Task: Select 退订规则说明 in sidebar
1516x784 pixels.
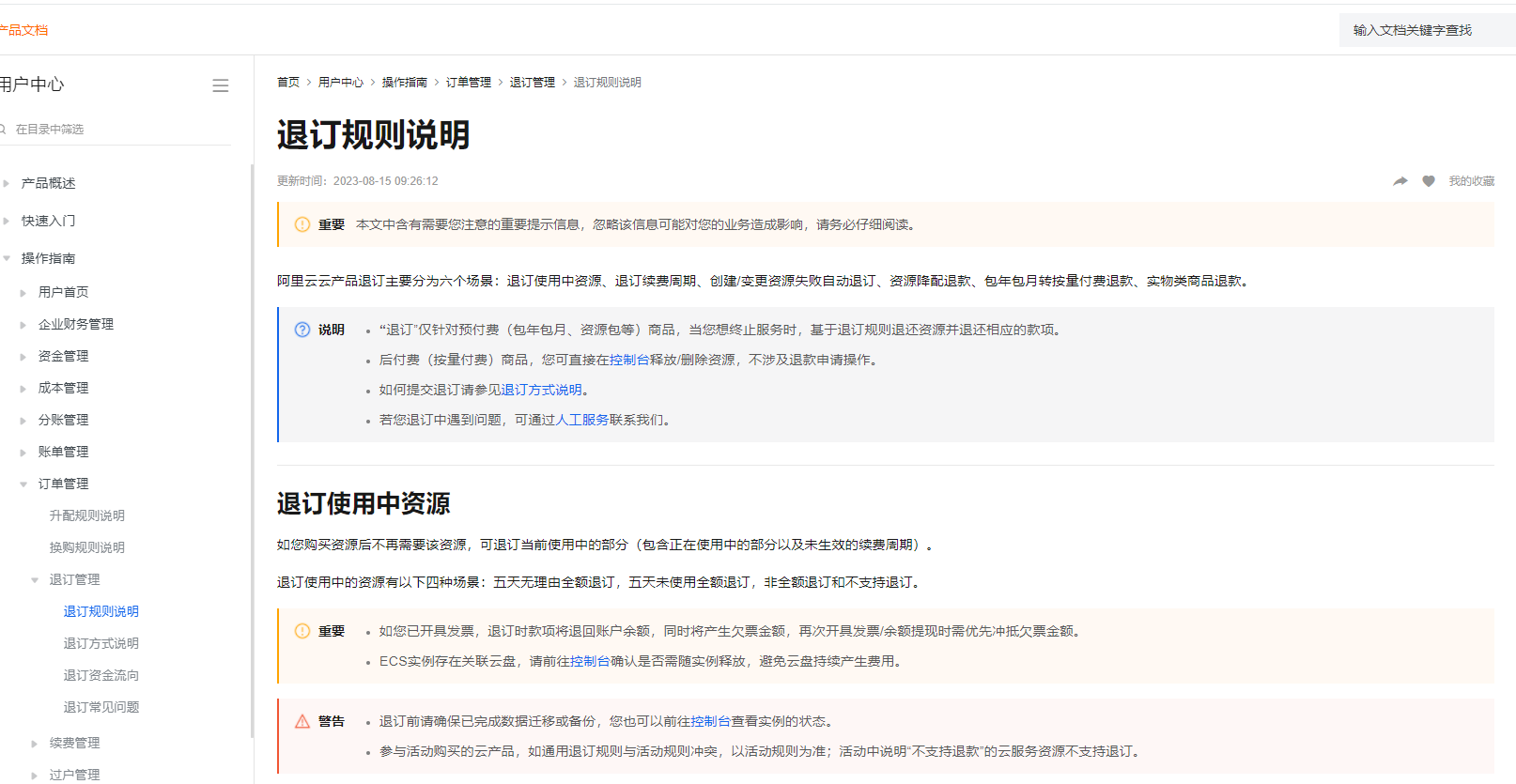Action: click(101, 611)
